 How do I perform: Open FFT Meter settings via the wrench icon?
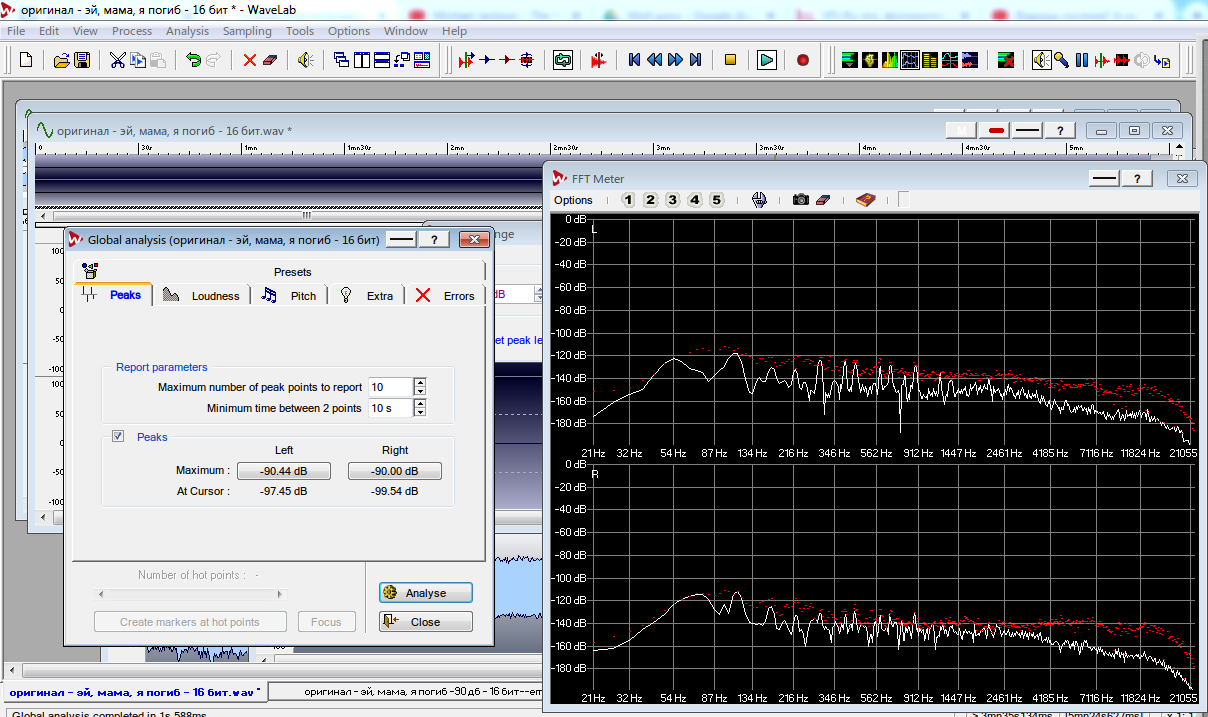click(x=759, y=200)
